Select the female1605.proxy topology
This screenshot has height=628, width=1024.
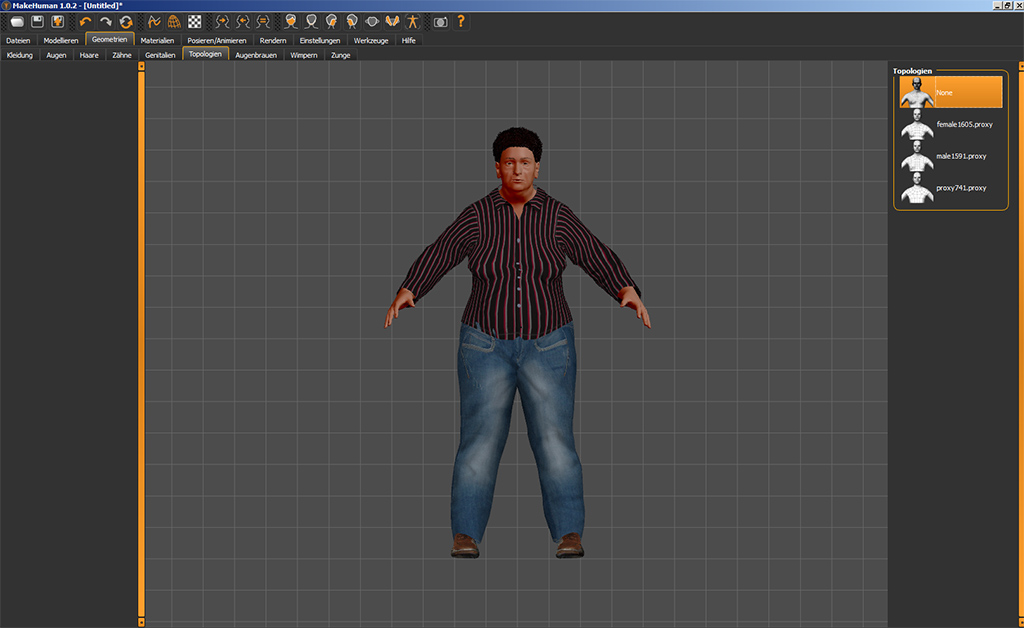950,125
